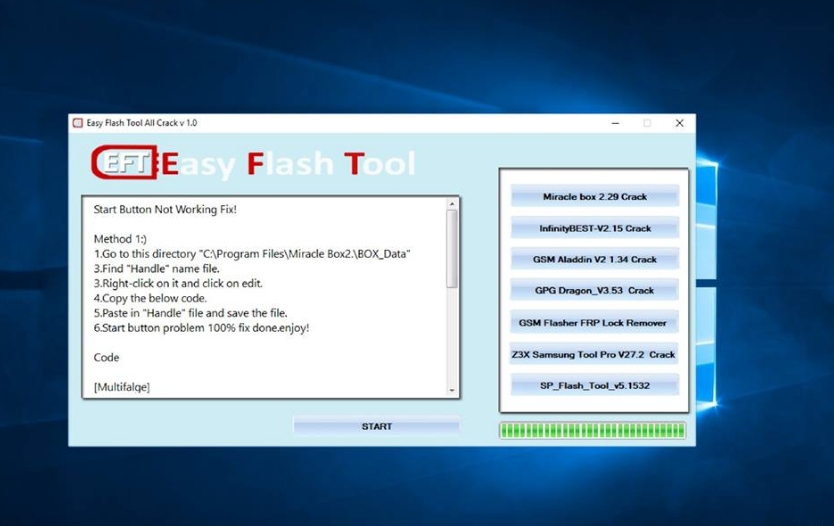Click the "Code" line in text box

106,357
